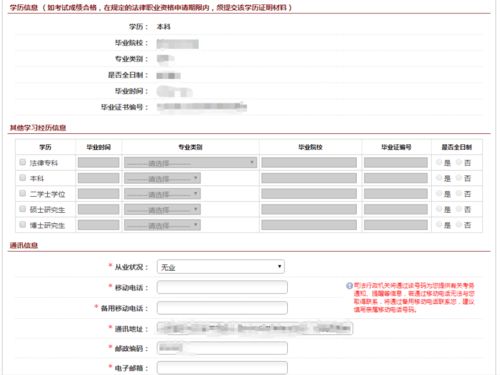The height and width of the screenshot is (375, 500).
Task: Tick the 本科 checkbox in the table
Action: tap(23, 178)
